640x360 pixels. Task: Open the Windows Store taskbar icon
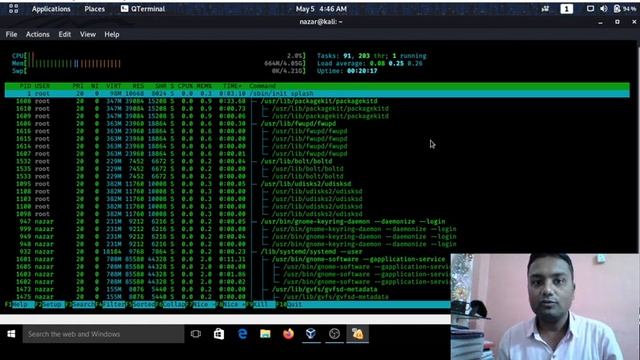pos(219,334)
